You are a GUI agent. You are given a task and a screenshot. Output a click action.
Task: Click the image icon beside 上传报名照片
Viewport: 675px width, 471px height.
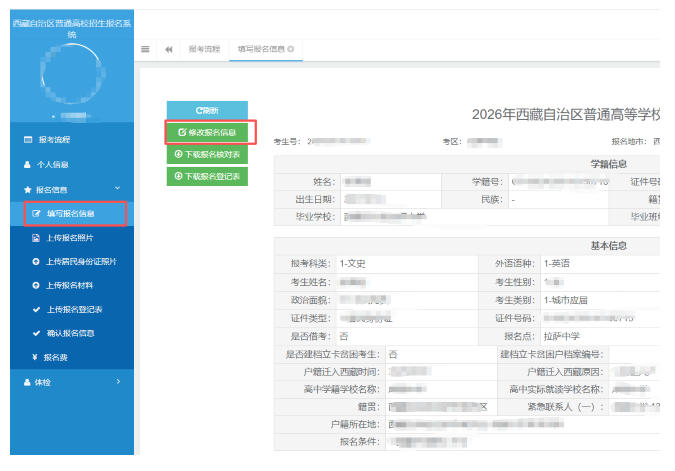[x=36, y=238]
